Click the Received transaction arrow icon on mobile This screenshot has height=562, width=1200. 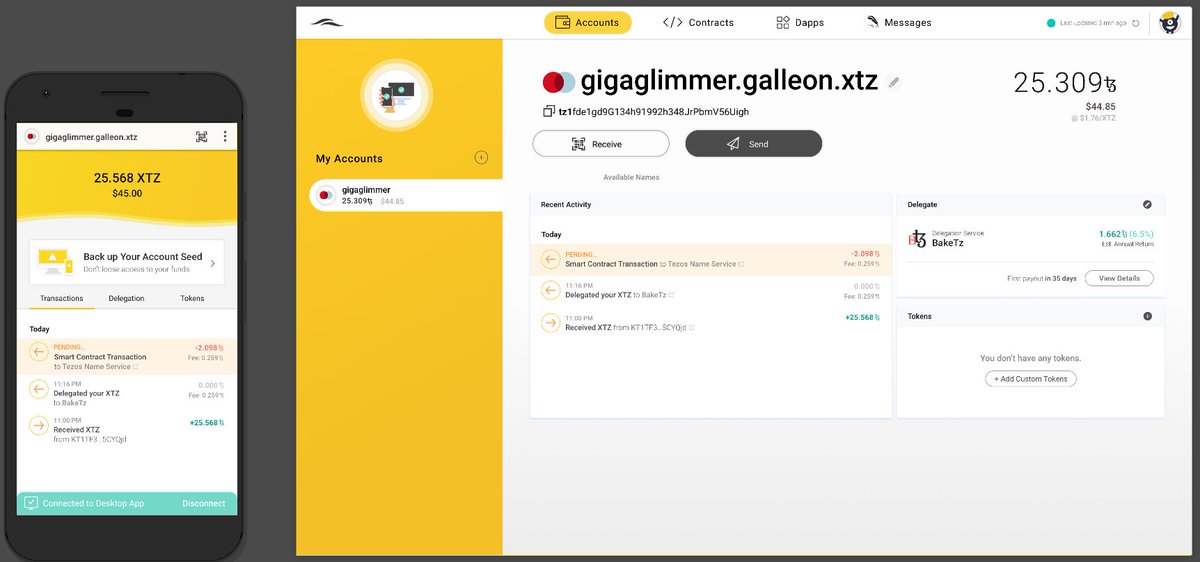pos(38,425)
